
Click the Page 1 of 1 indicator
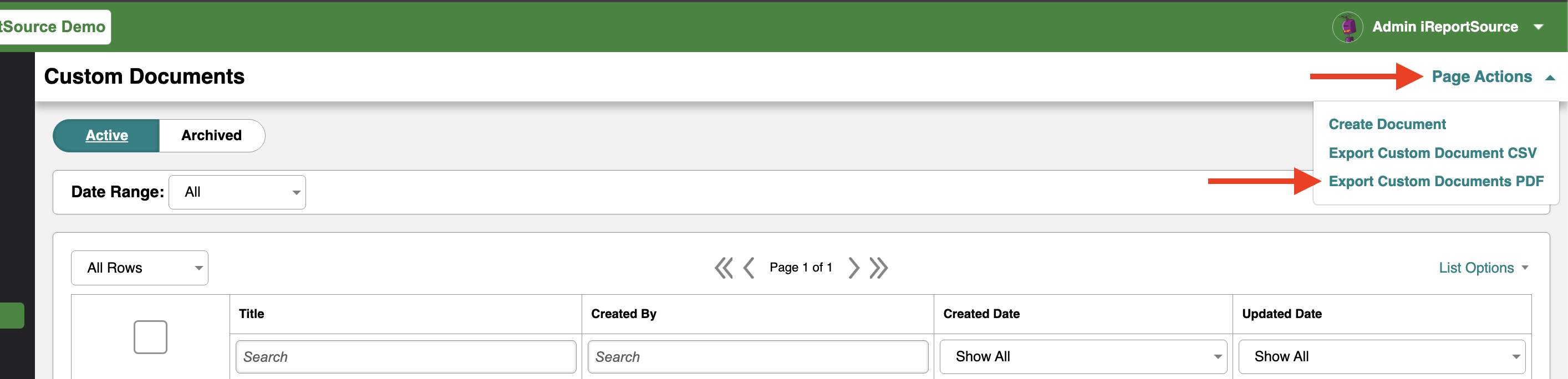tap(801, 268)
